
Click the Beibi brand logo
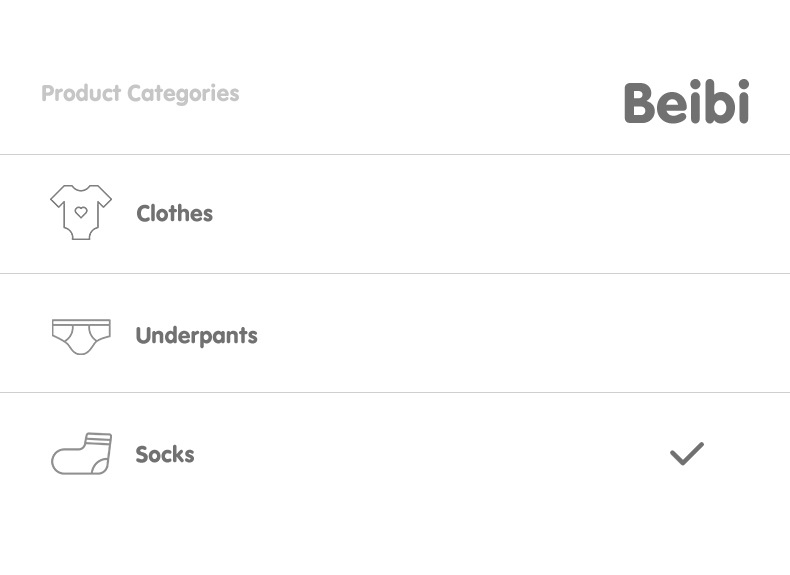point(686,102)
